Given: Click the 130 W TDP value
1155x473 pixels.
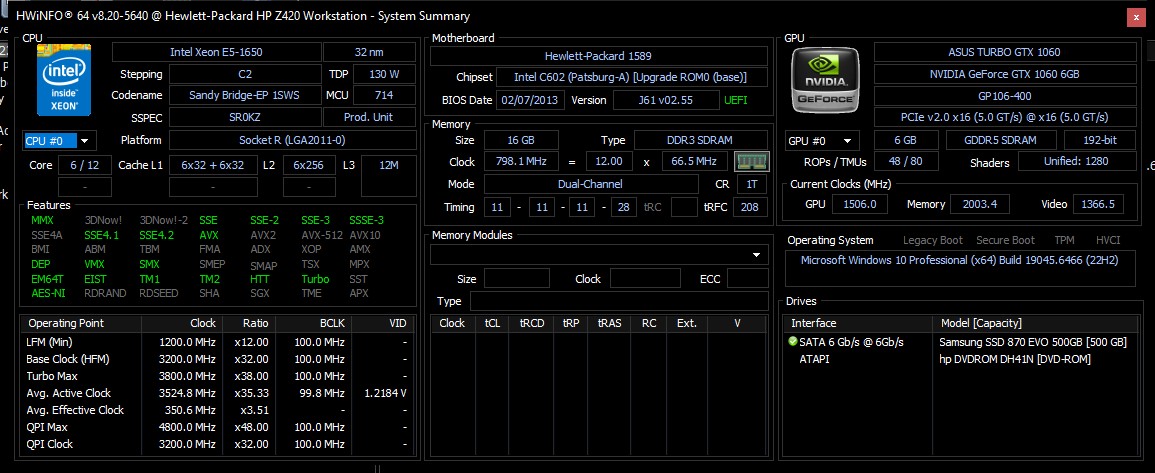Looking at the screenshot, I should point(384,74).
